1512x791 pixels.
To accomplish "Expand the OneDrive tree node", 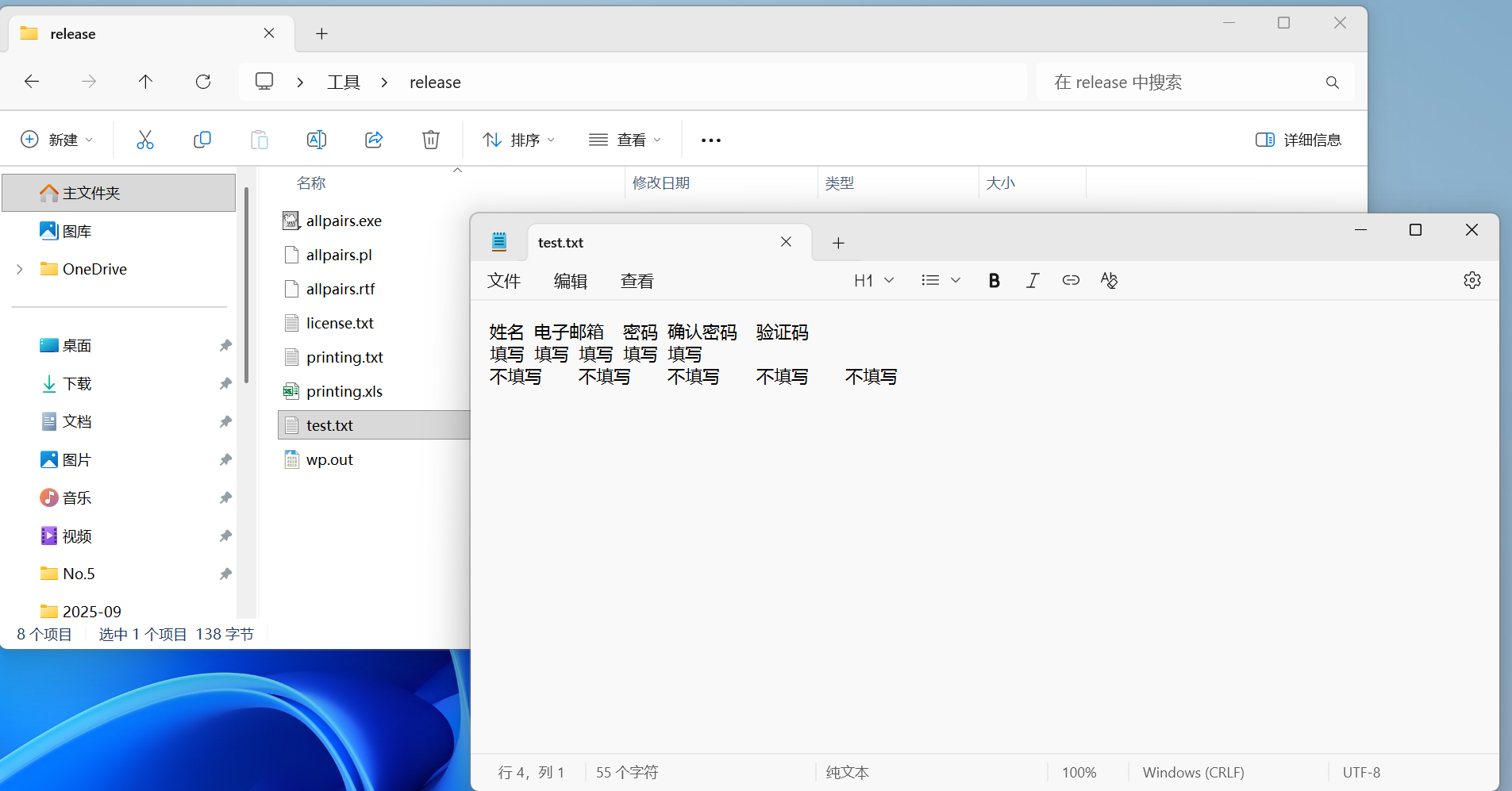I will tap(20, 269).
